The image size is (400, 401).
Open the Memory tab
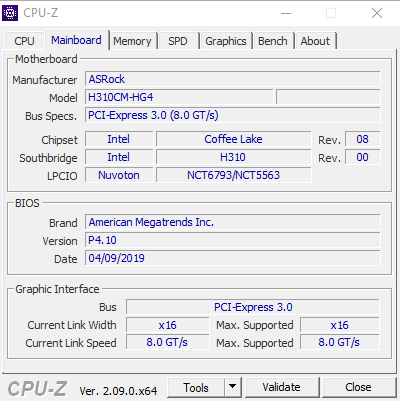[132, 41]
